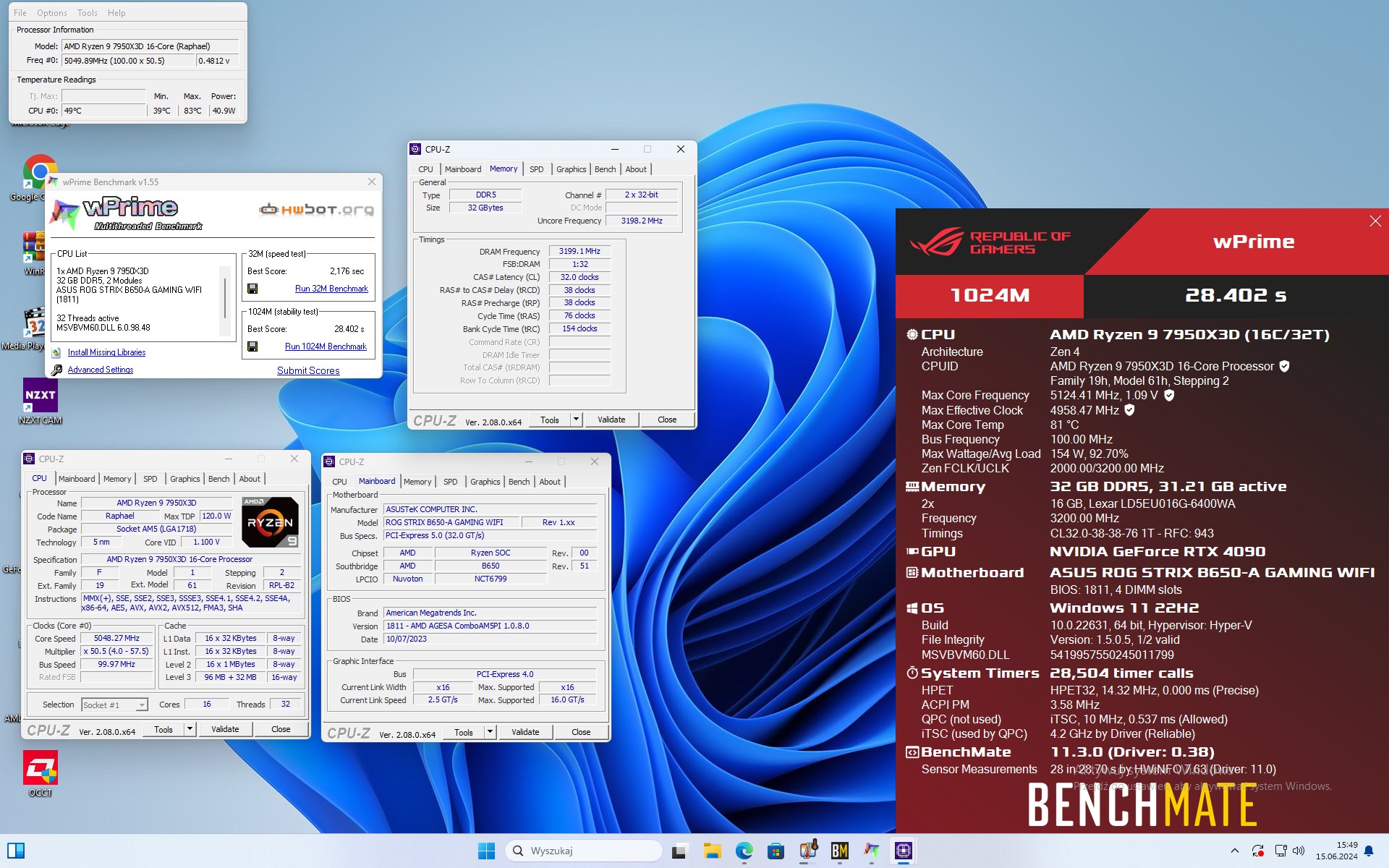
Task: Close the BenchMate wPrime result panel
Action: (x=1375, y=221)
